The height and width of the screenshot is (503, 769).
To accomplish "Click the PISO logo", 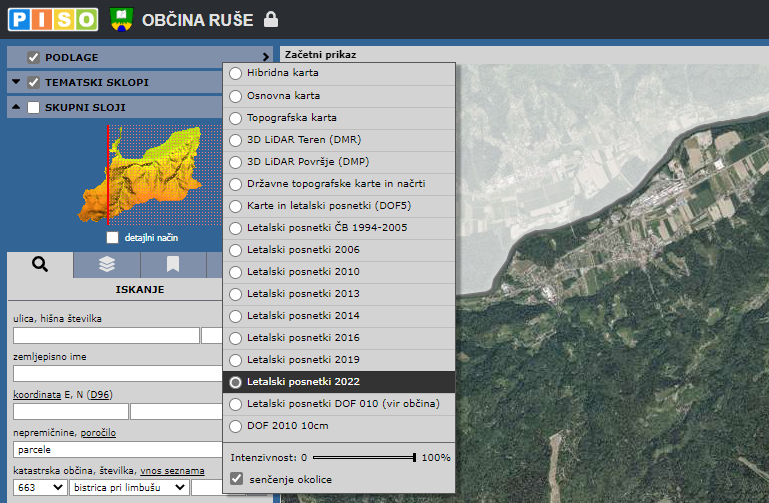I will tap(53, 19).
